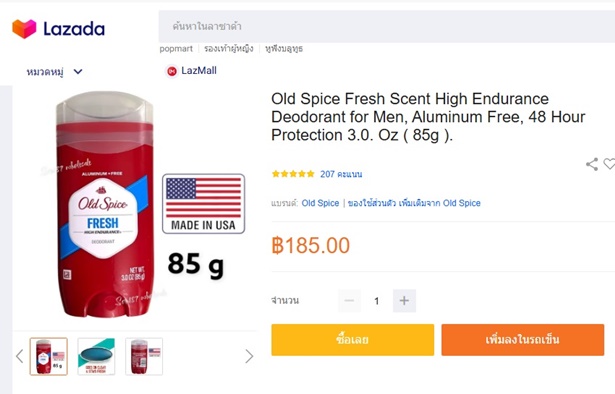Select the blue deodorant stick thumbnail

[96, 356]
